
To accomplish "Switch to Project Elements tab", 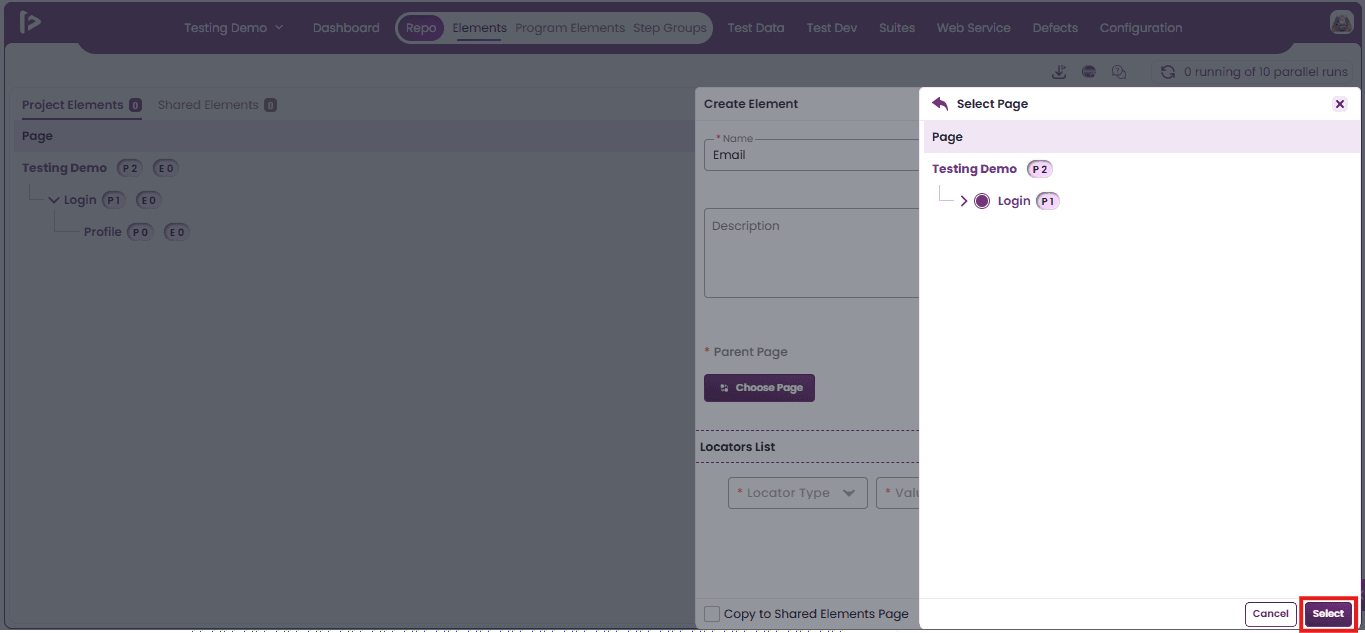I will point(82,105).
